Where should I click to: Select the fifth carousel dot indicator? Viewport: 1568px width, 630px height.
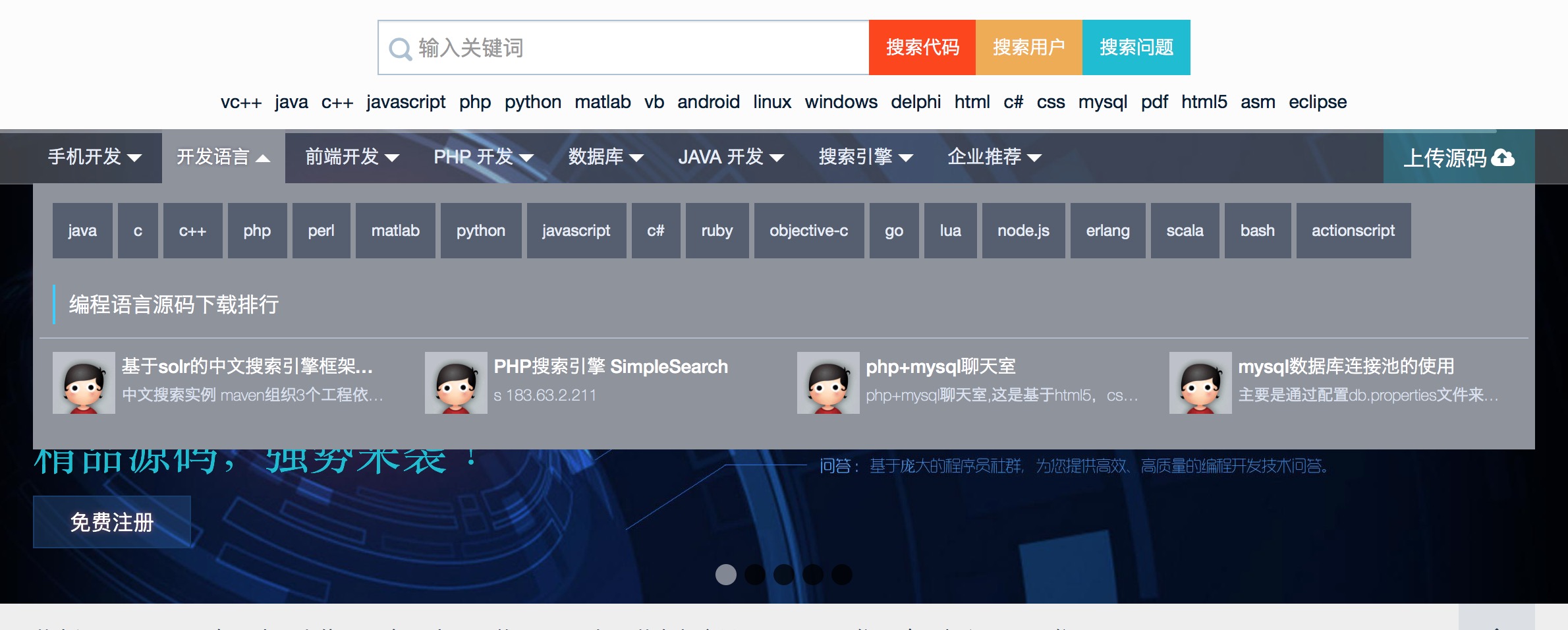(x=842, y=575)
